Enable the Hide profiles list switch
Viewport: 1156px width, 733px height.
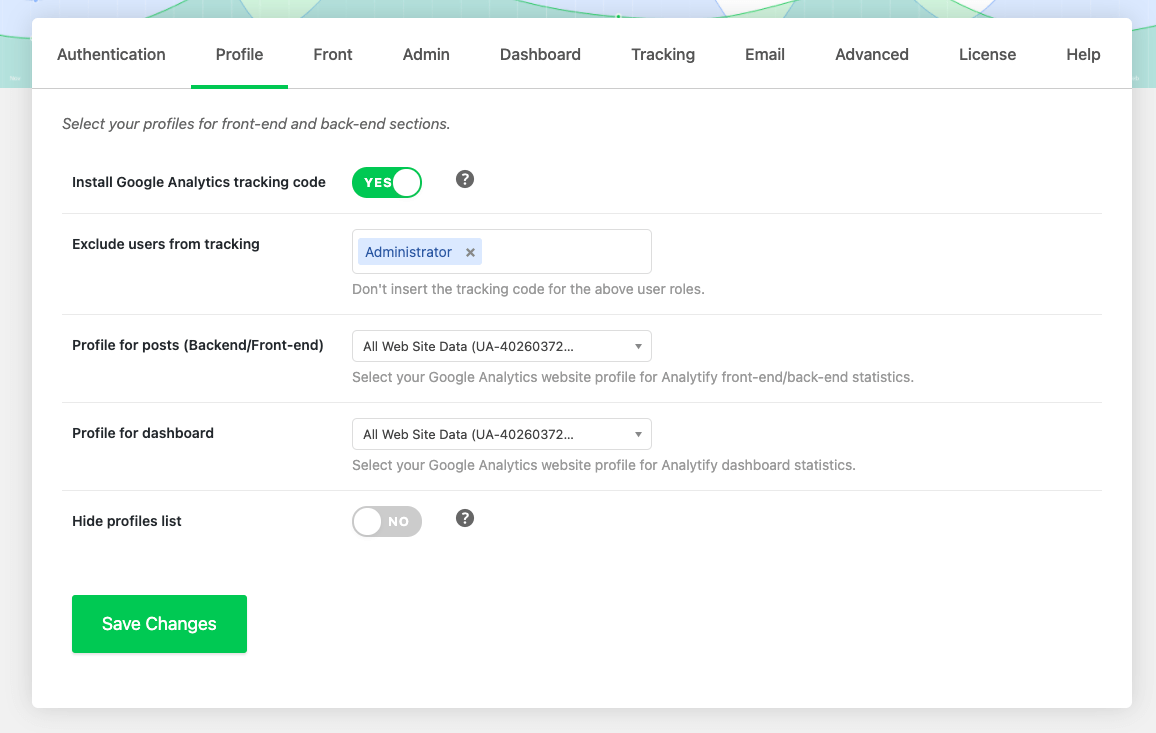point(387,522)
